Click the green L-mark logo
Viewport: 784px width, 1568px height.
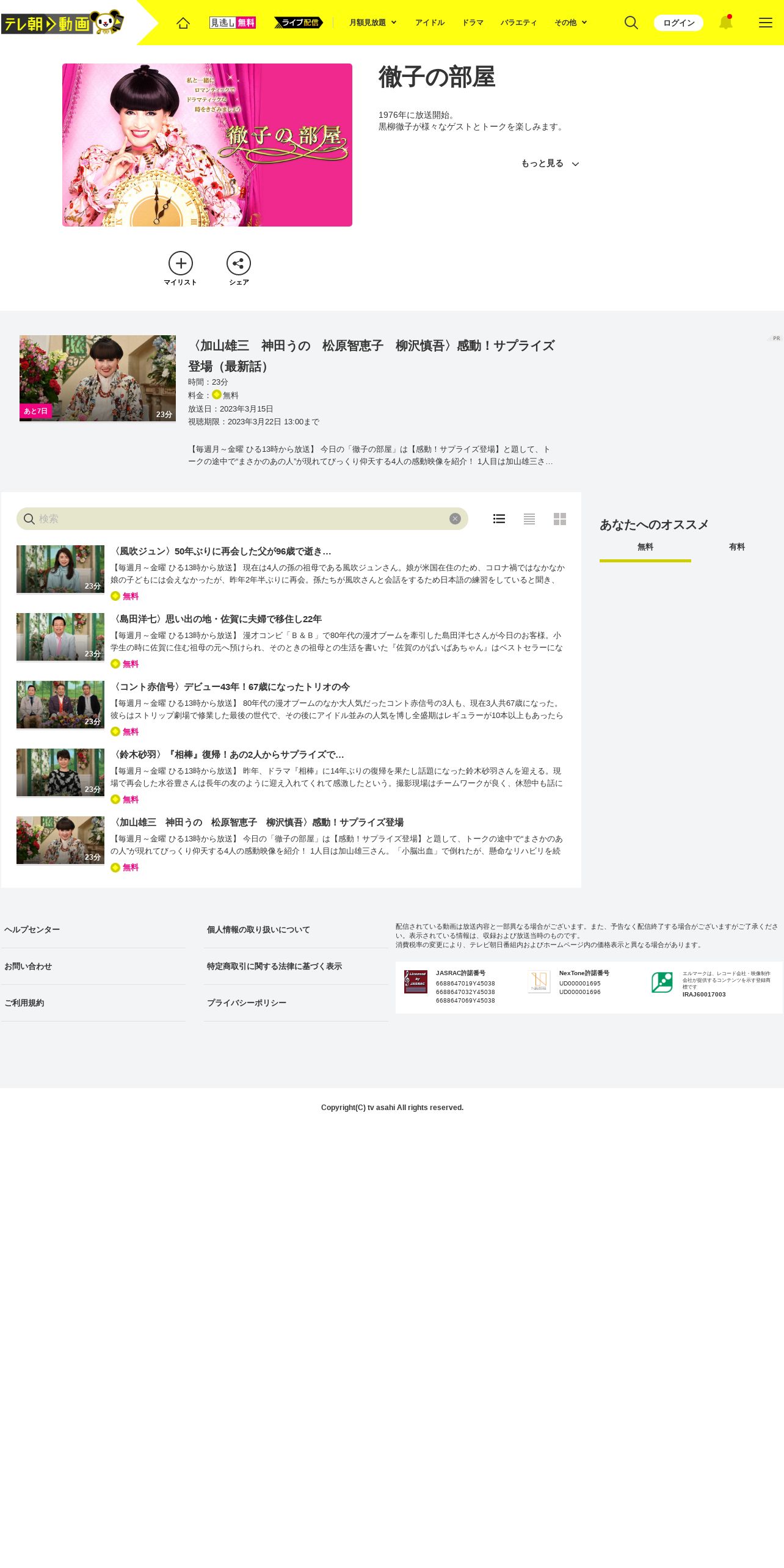pyautogui.click(x=662, y=982)
